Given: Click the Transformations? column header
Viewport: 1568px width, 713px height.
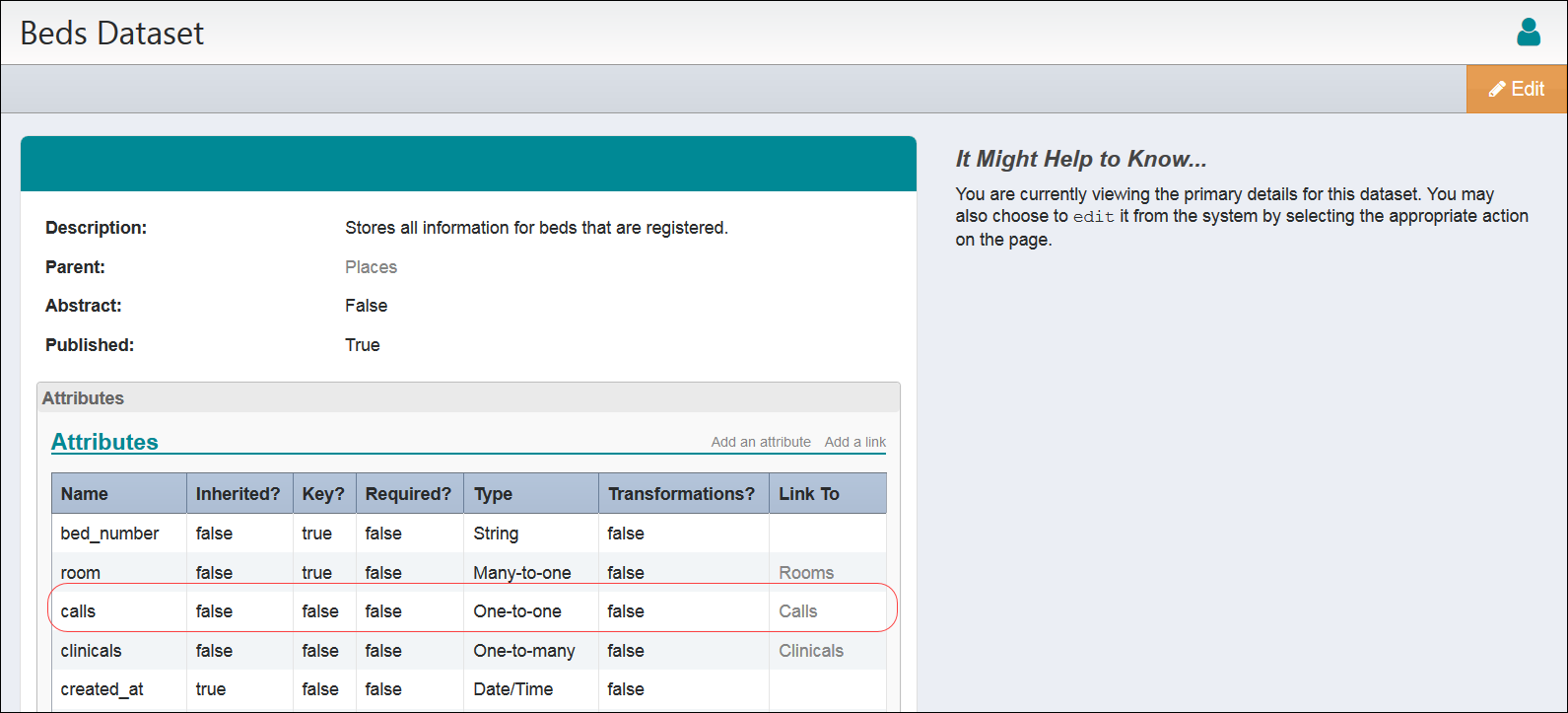Looking at the screenshot, I should [x=681, y=494].
